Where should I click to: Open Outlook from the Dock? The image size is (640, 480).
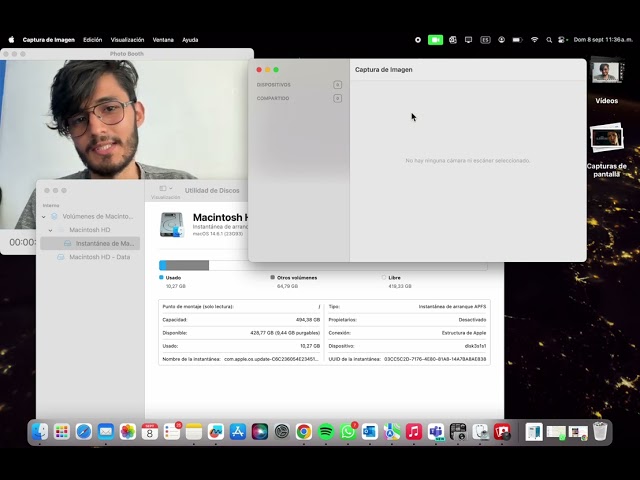[370, 432]
